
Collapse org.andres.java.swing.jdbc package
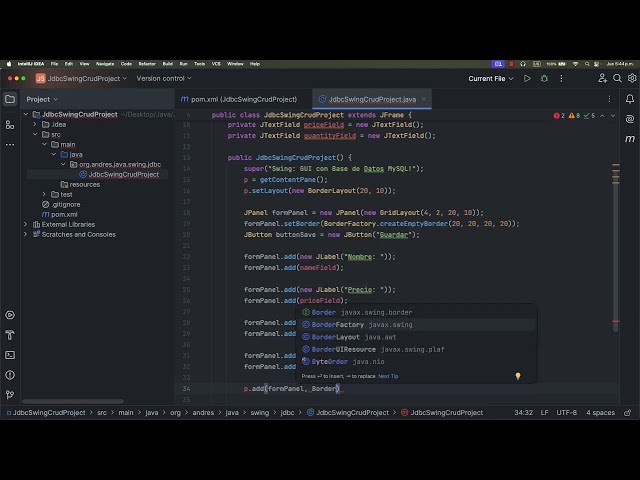(63, 164)
